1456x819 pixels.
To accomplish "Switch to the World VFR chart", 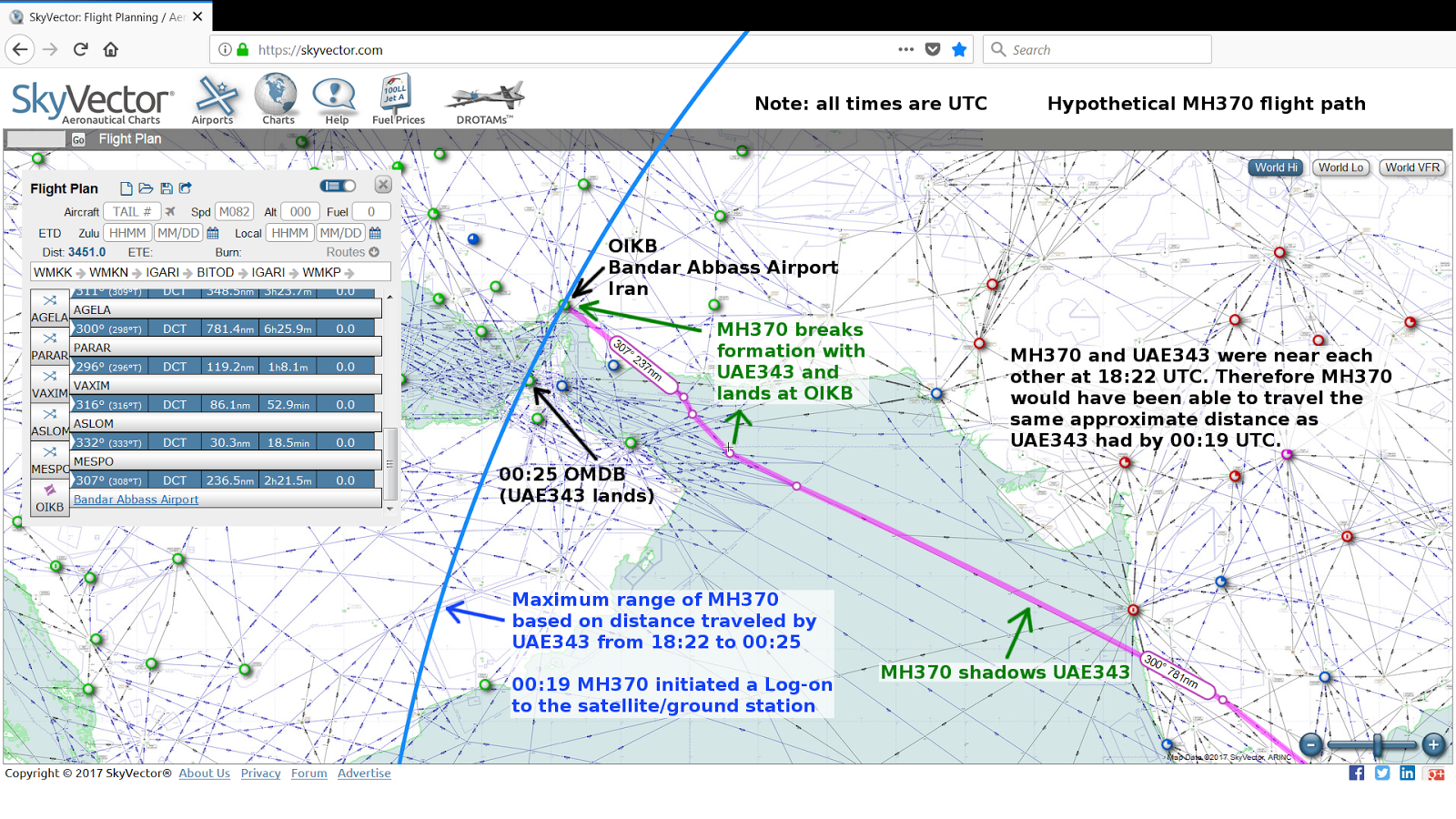I will pos(1412,167).
